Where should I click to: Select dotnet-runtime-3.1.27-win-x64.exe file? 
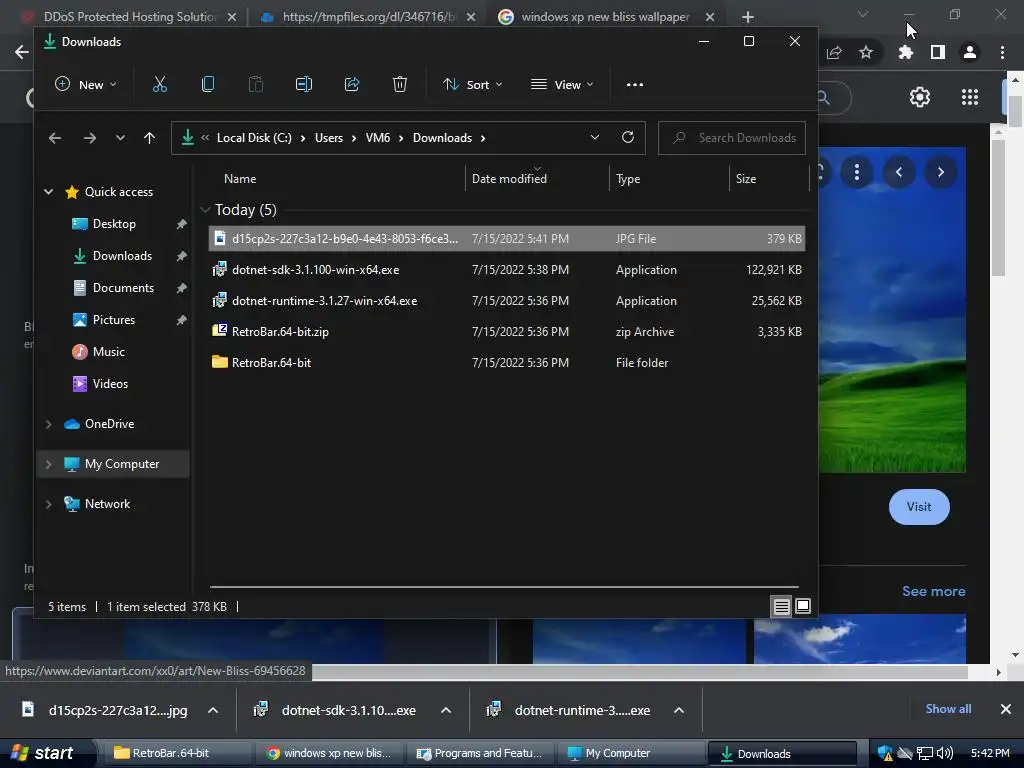click(507, 300)
